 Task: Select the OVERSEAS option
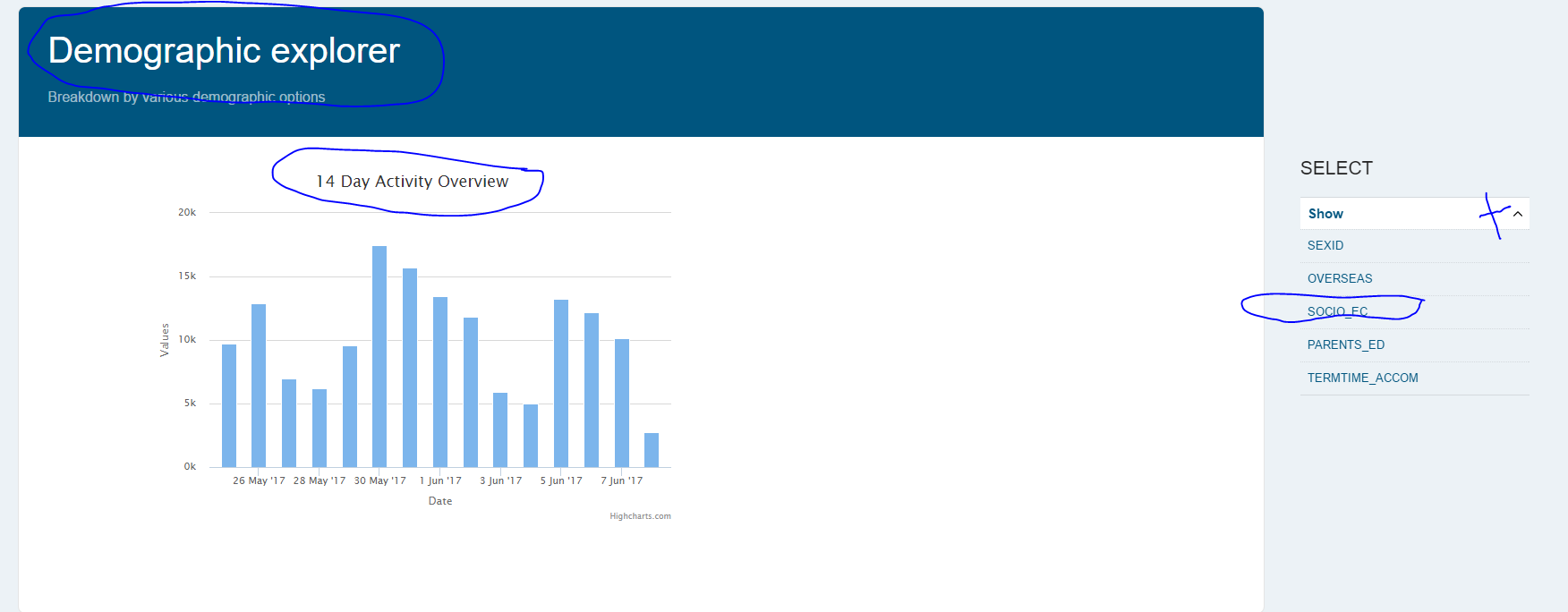coord(1340,278)
